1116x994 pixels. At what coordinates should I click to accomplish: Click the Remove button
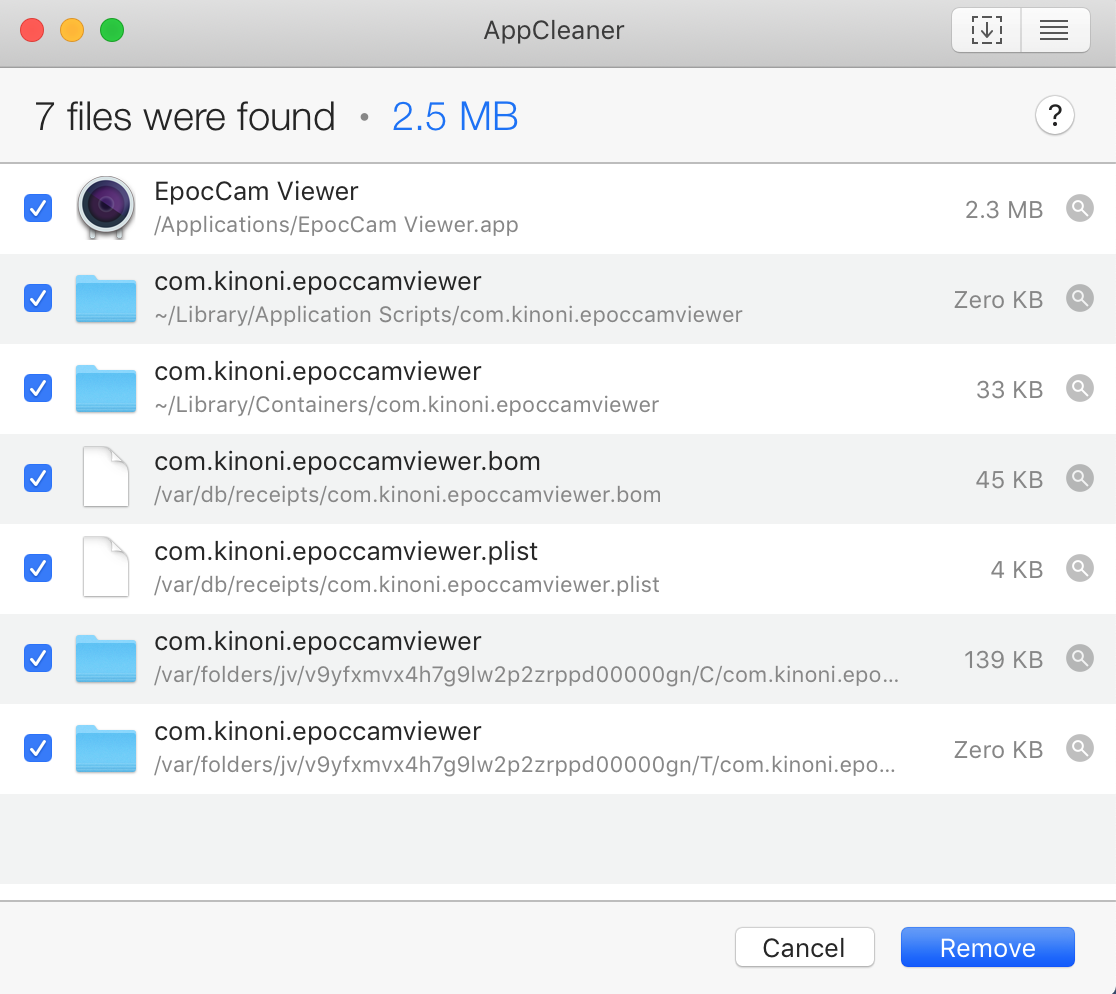click(987, 947)
